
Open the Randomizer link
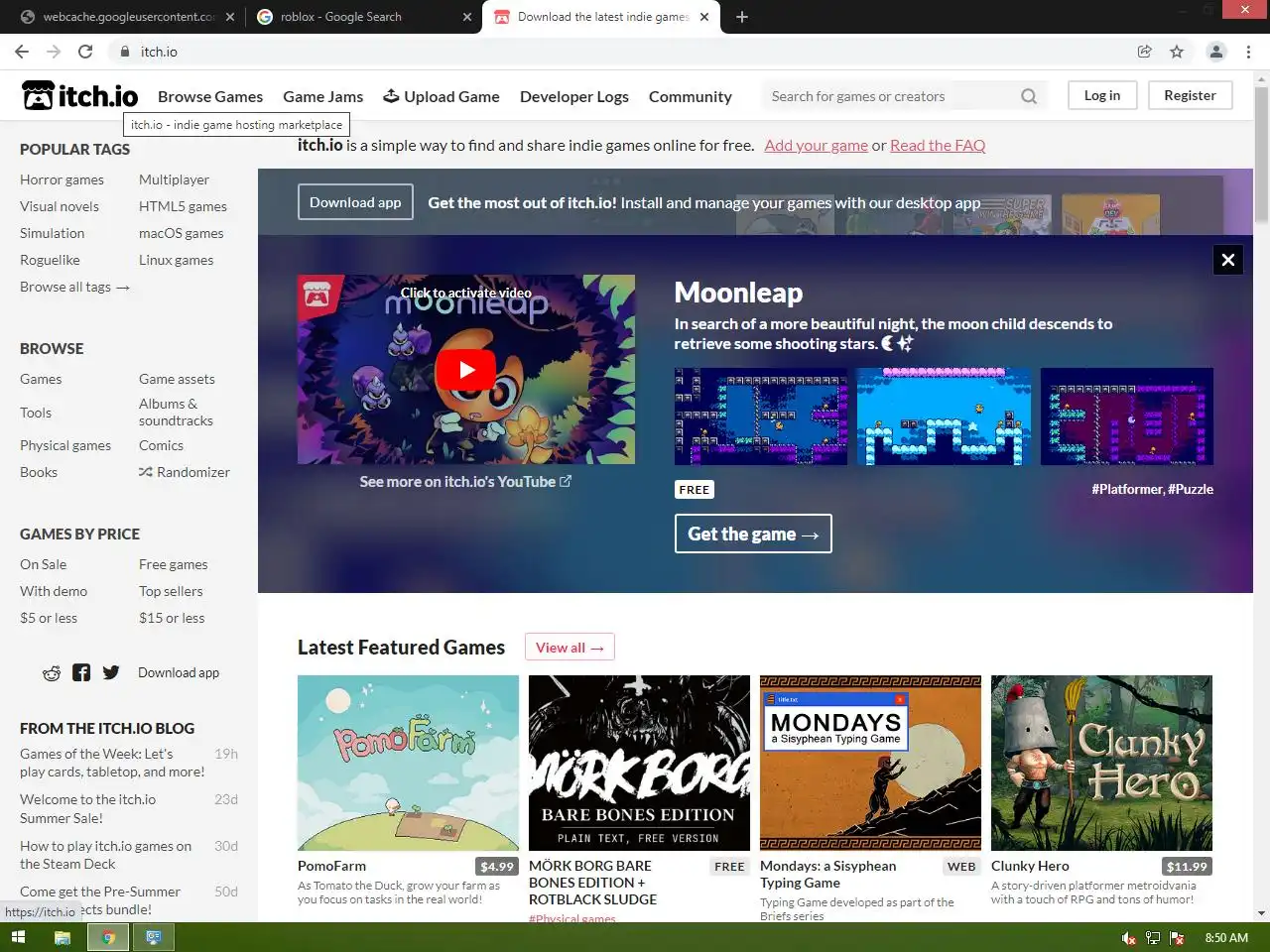click(185, 472)
